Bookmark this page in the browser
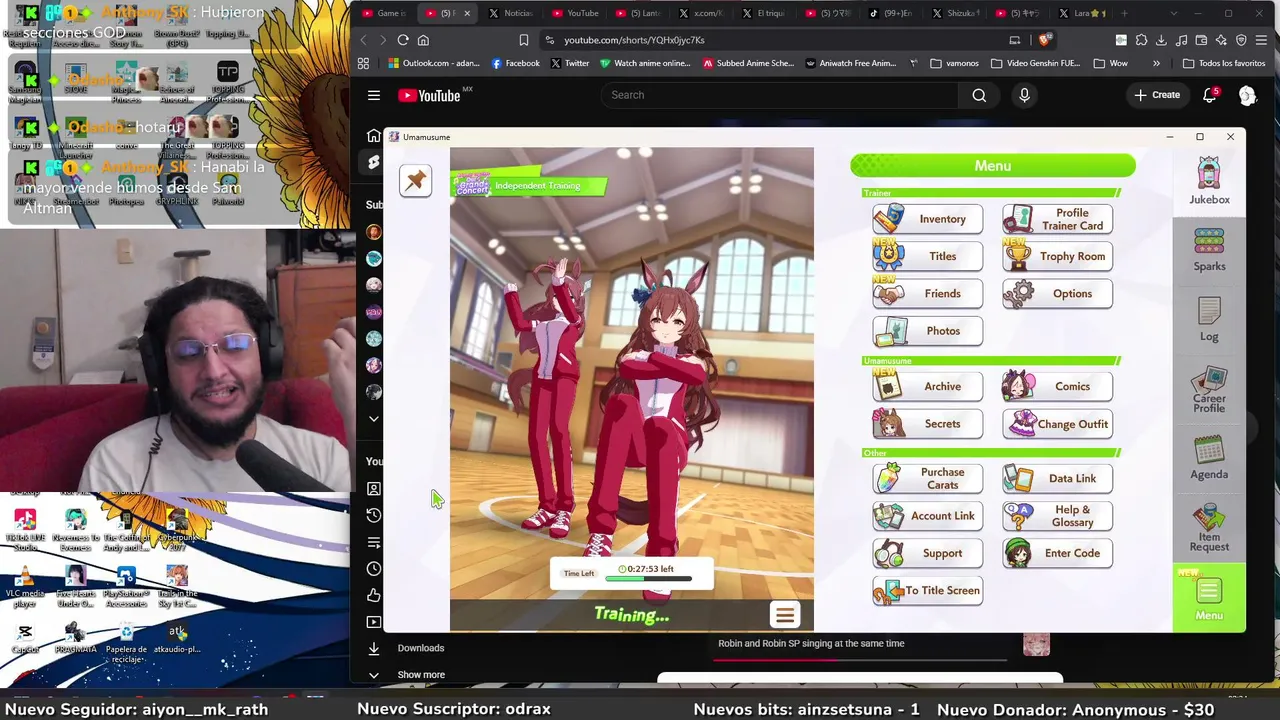1280x720 pixels. [x=524, y=40]
